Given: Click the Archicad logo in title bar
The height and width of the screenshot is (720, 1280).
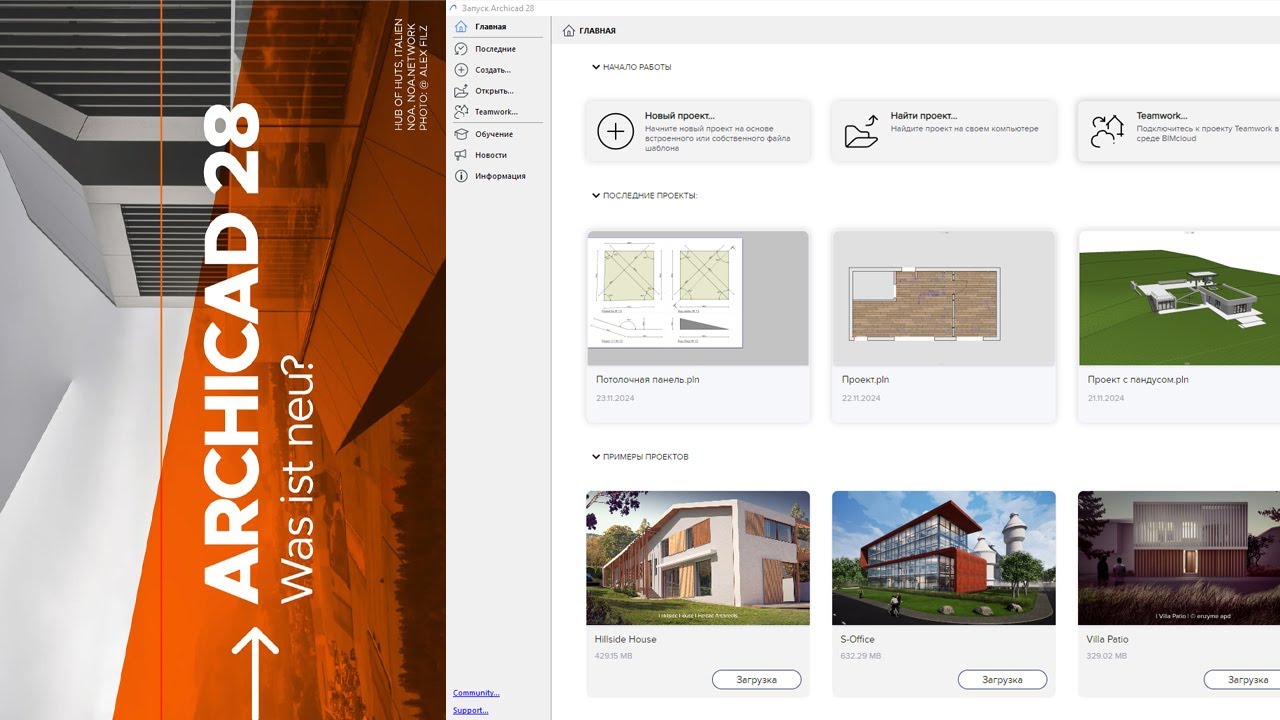Looking at the screenshot, I should pos(454,8).
